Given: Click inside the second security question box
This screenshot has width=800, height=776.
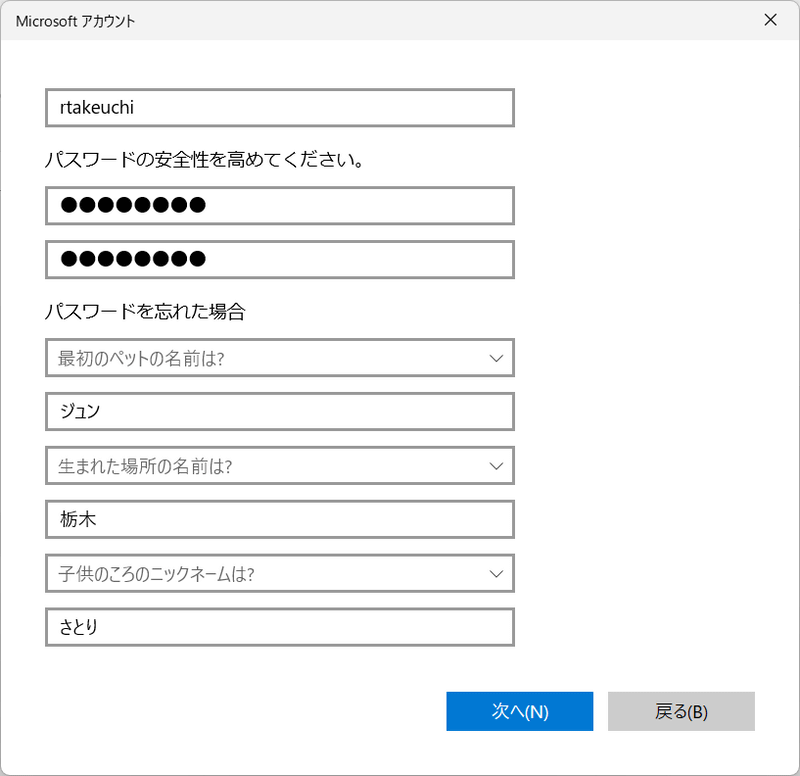Looking at the screenshot, I should tap(250, 465).
